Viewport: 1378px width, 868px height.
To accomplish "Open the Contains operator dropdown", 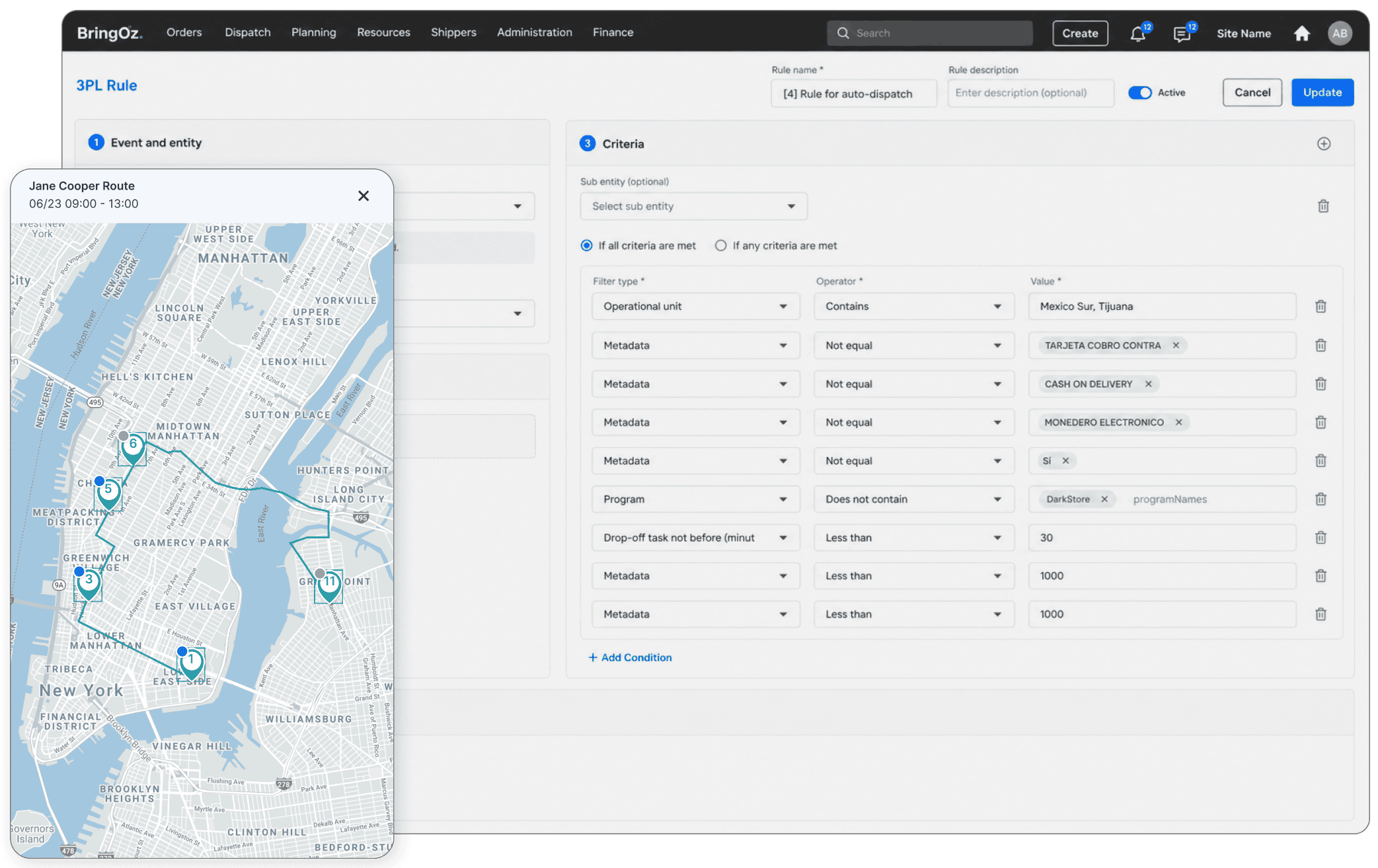I will point(913,307).
